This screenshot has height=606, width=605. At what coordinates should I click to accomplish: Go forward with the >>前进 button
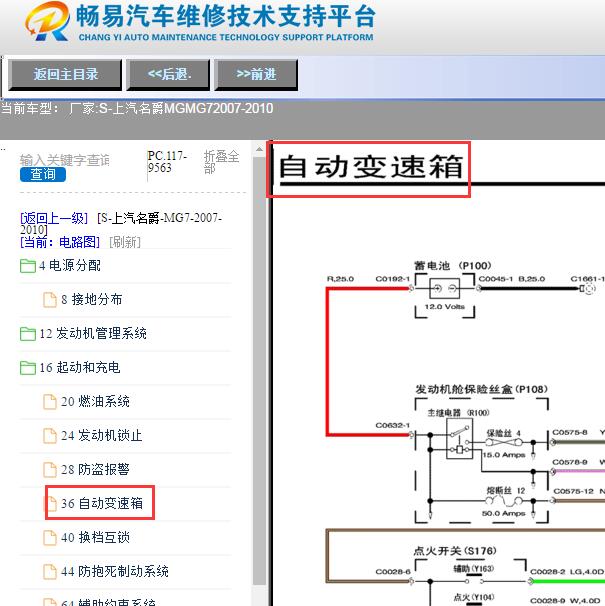pos(256,75)
